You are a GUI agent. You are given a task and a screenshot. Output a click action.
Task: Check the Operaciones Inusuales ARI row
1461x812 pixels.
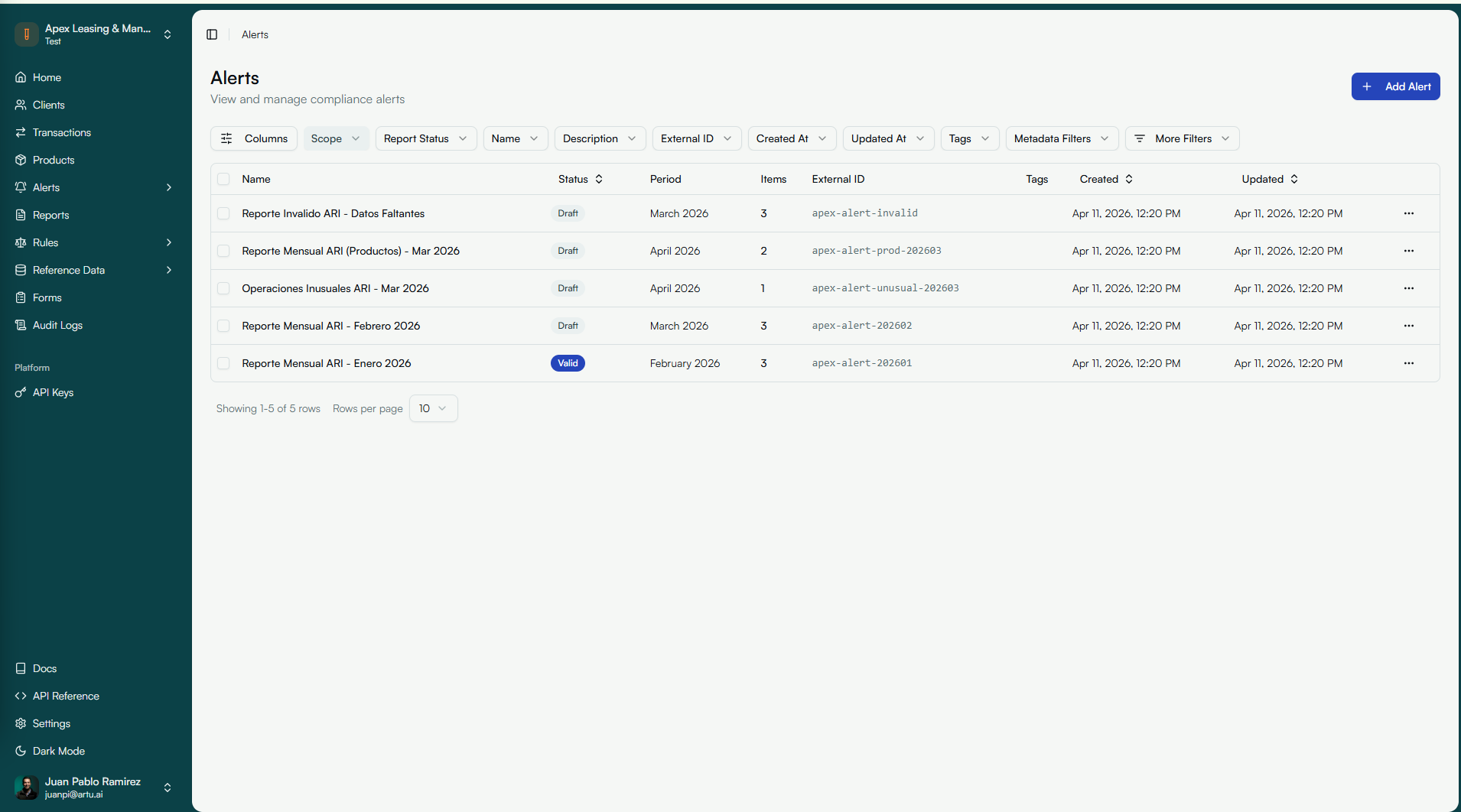point(223,288)
